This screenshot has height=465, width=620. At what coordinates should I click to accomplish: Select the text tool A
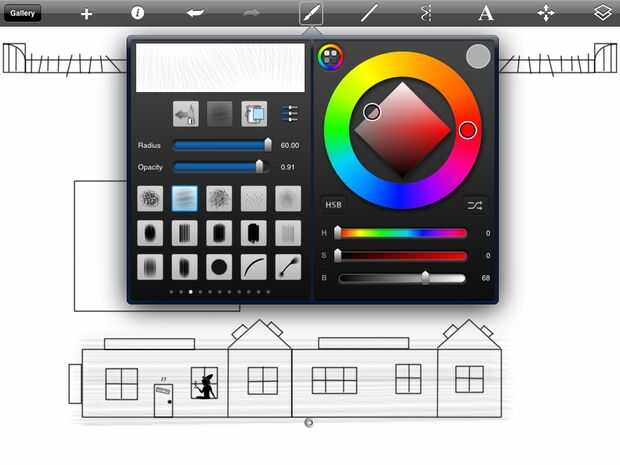pyautogui.click(x=486, y=13)
